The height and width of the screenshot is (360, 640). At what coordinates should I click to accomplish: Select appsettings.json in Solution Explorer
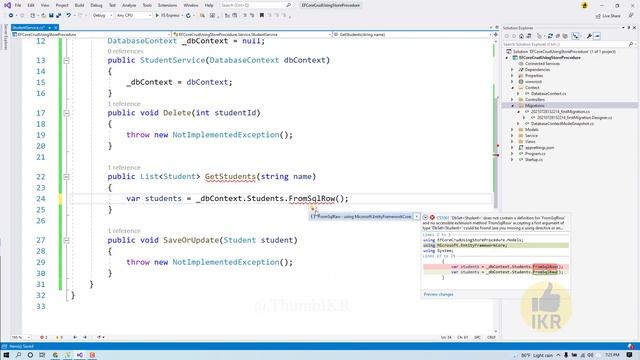click(539, 148)
